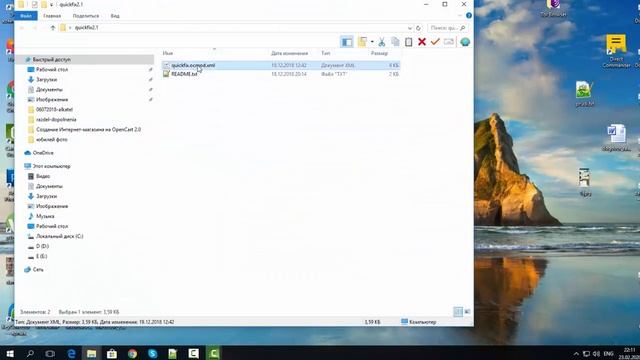Sort by the Имя column header
This screenshot has width=640, height=360.
tap(168, 53)
